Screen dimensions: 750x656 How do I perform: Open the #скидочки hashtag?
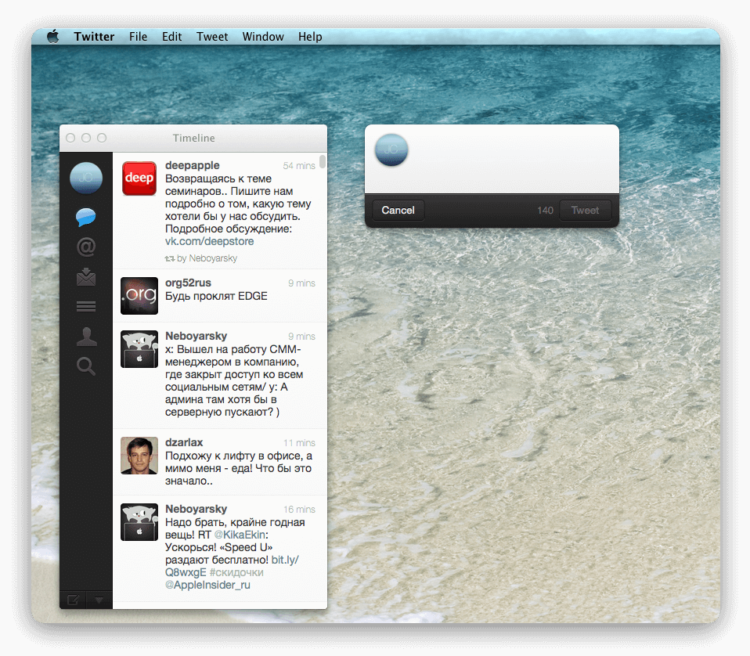tap(236, 572)
